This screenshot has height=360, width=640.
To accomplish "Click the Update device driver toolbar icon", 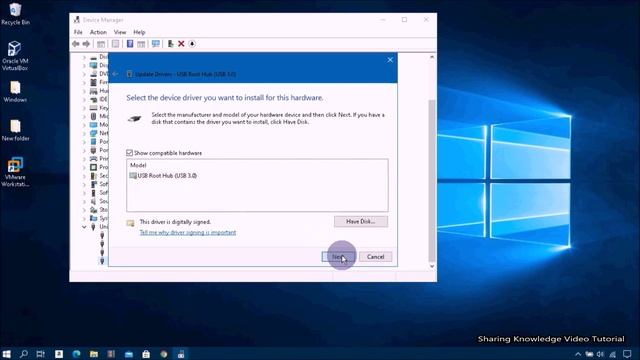I will [171, 44].
